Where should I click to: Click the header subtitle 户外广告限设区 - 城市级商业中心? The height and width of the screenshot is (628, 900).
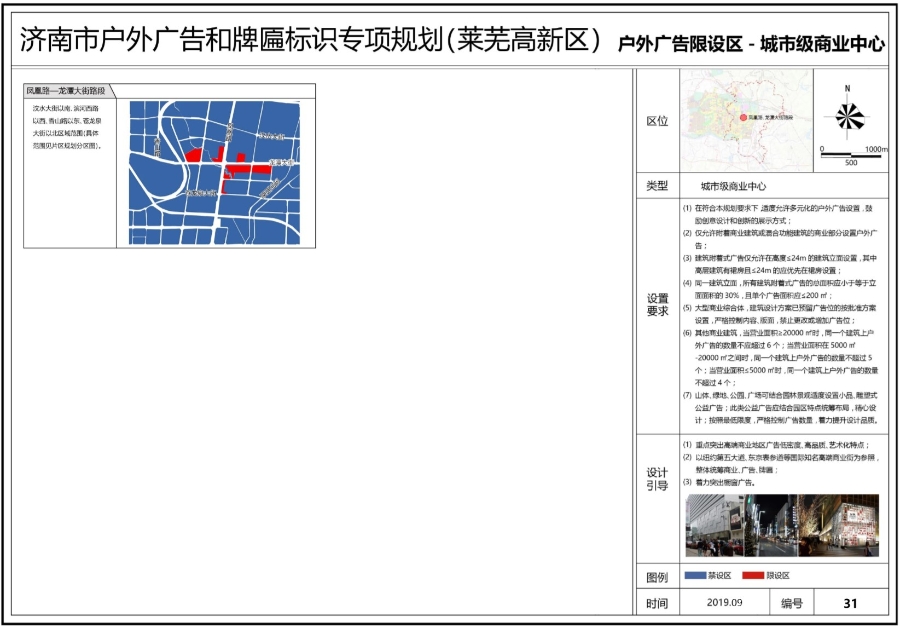[x=752, y=44]
